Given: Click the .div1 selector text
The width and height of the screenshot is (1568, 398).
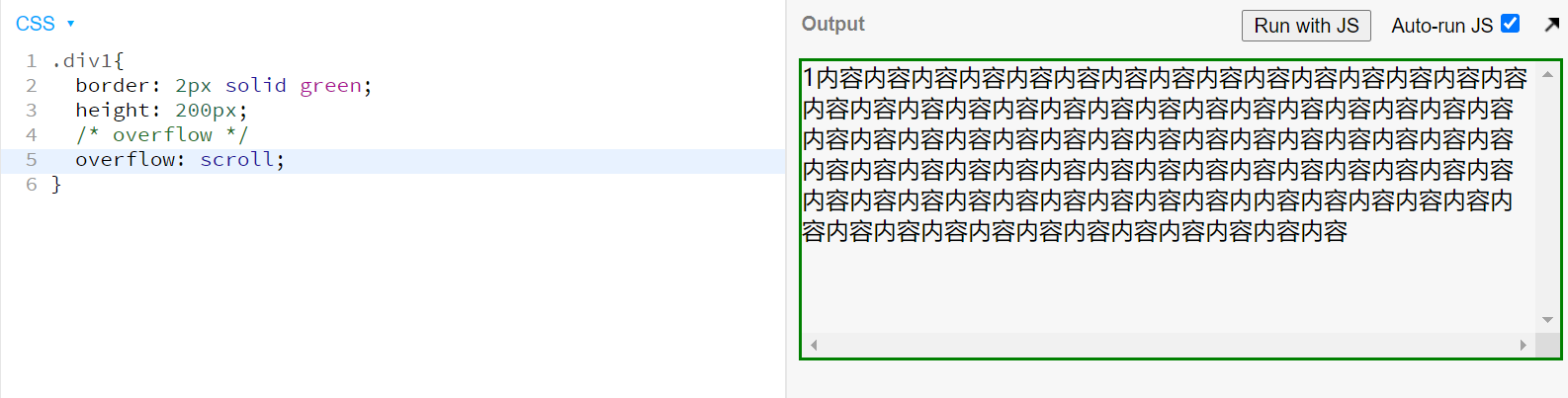Looking at the screenshot, I should tap(82, 61).
